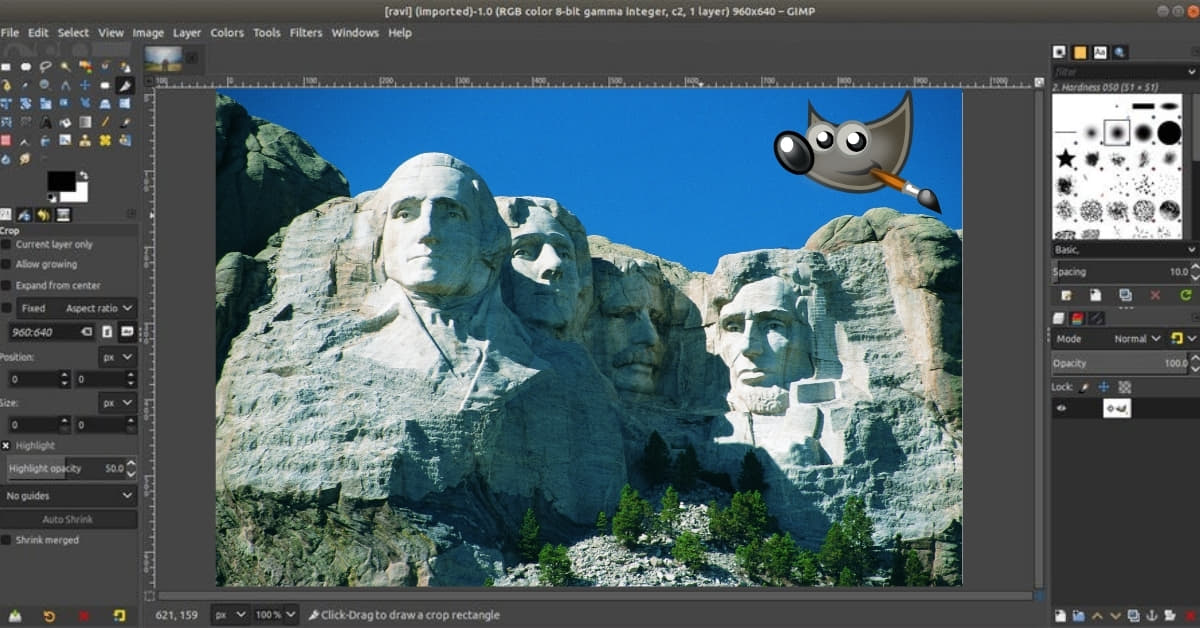Viewport: 1200px width, 628px height.
Task: Adjust the brush Spacing slider
Action: 1120,272
